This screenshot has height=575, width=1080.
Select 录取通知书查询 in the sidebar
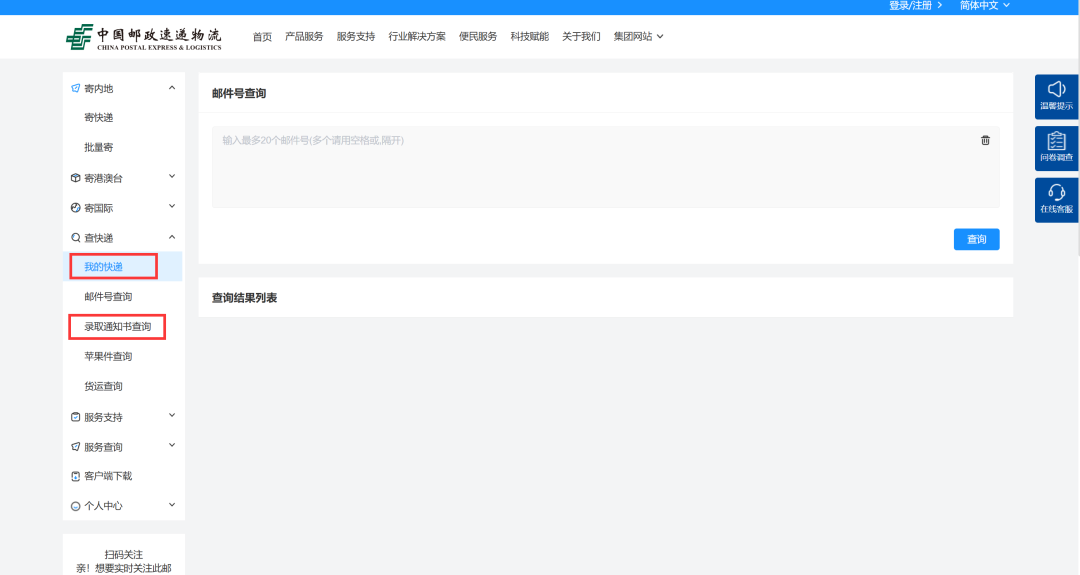[x=118, y=326]
